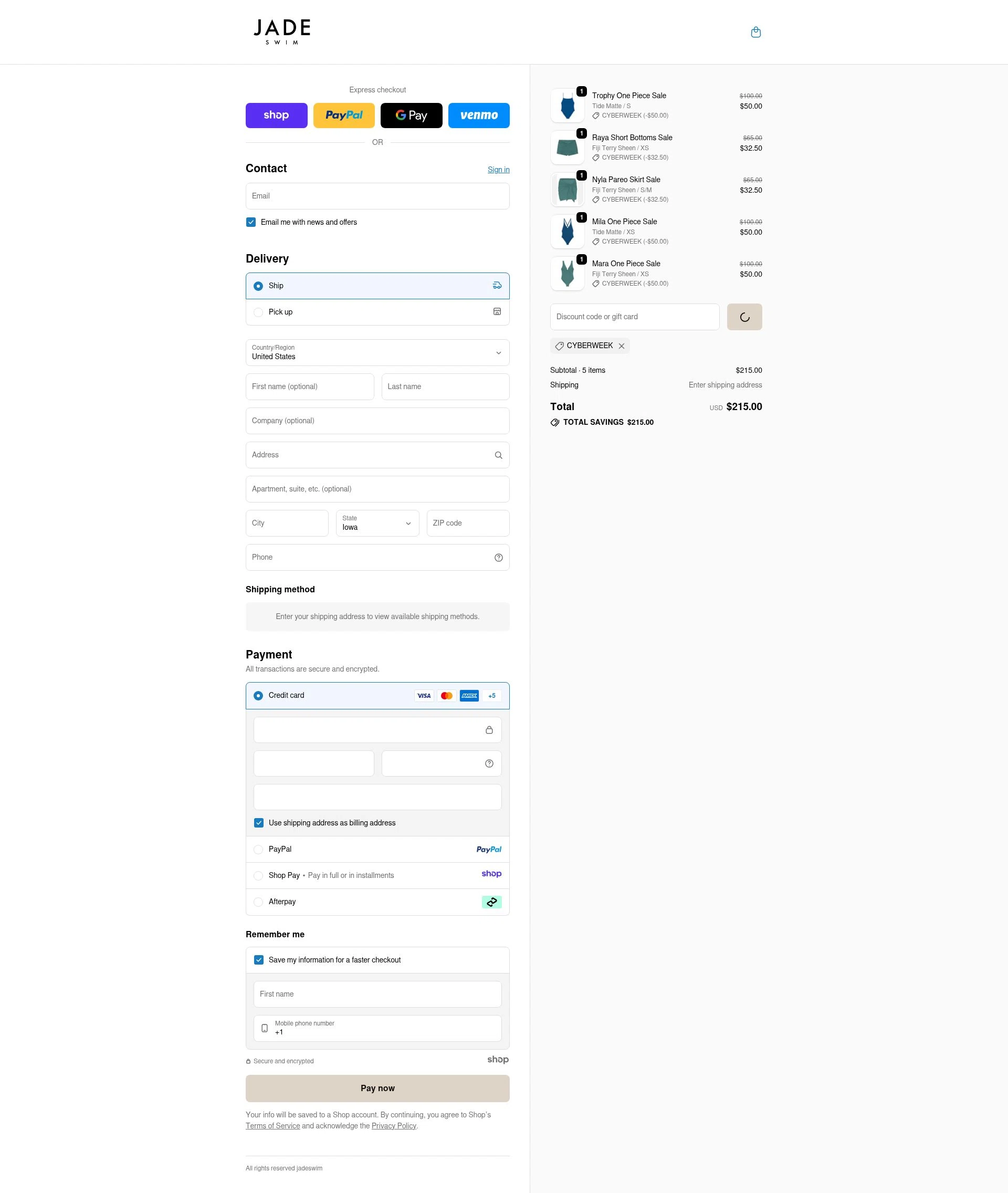Open the shopping cart bag icon
This screenshot has width=1008, height=1193.
(x=755, y=32)
